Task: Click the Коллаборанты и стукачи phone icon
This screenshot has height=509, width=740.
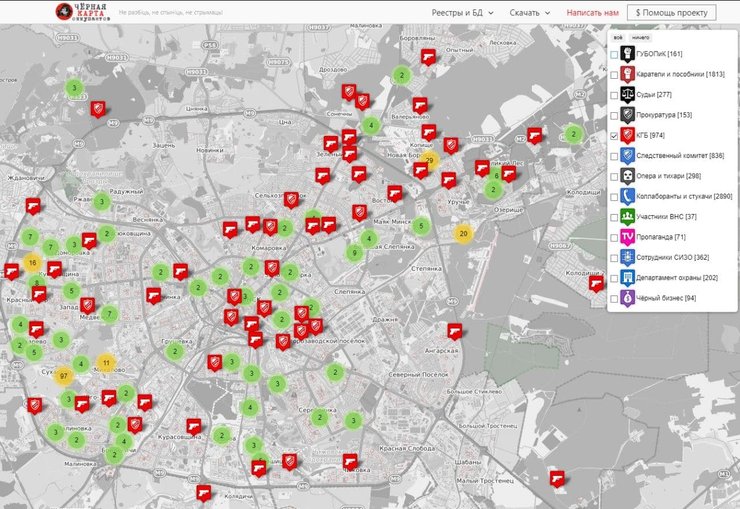Action: tap(627, 196)
